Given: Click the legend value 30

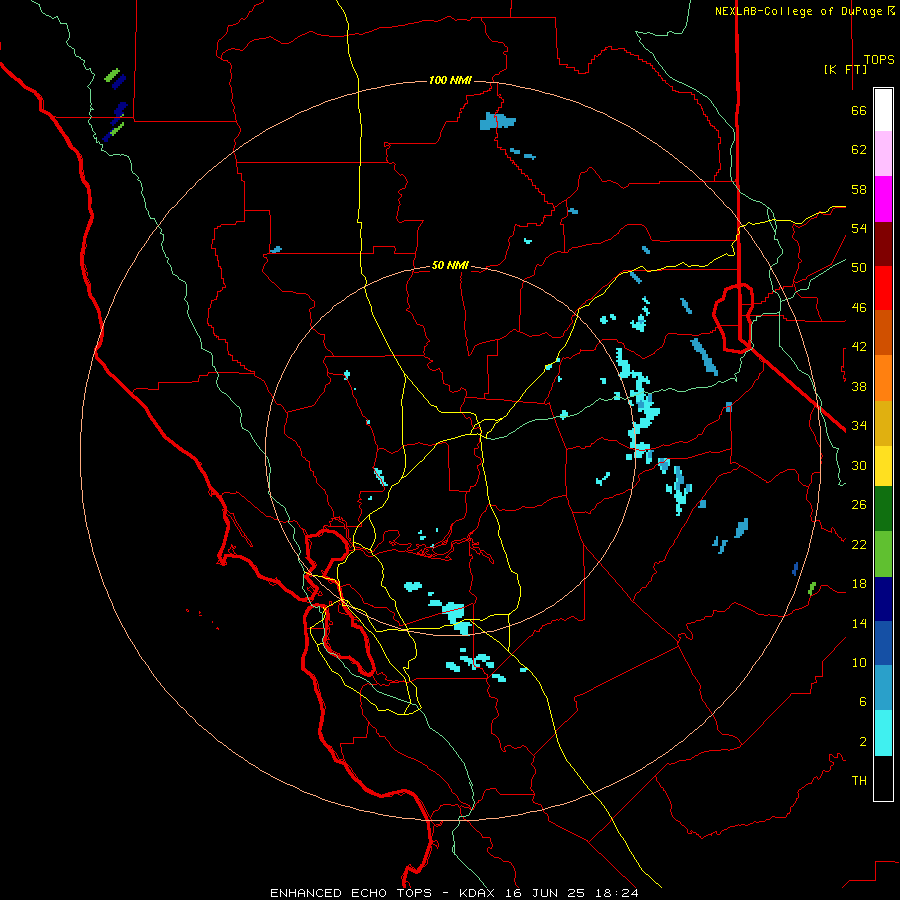Looking at the screenshot, I should 859,465.
